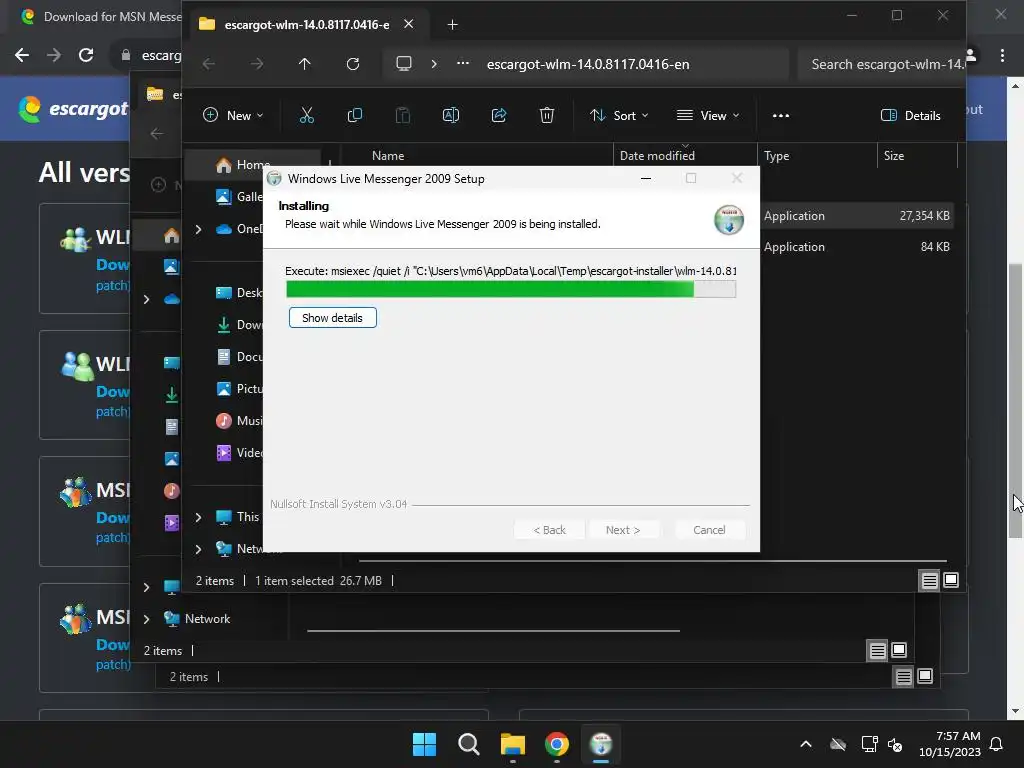
Task: Click the Rename icon in File Explorer toolbar
Action: 451,116
